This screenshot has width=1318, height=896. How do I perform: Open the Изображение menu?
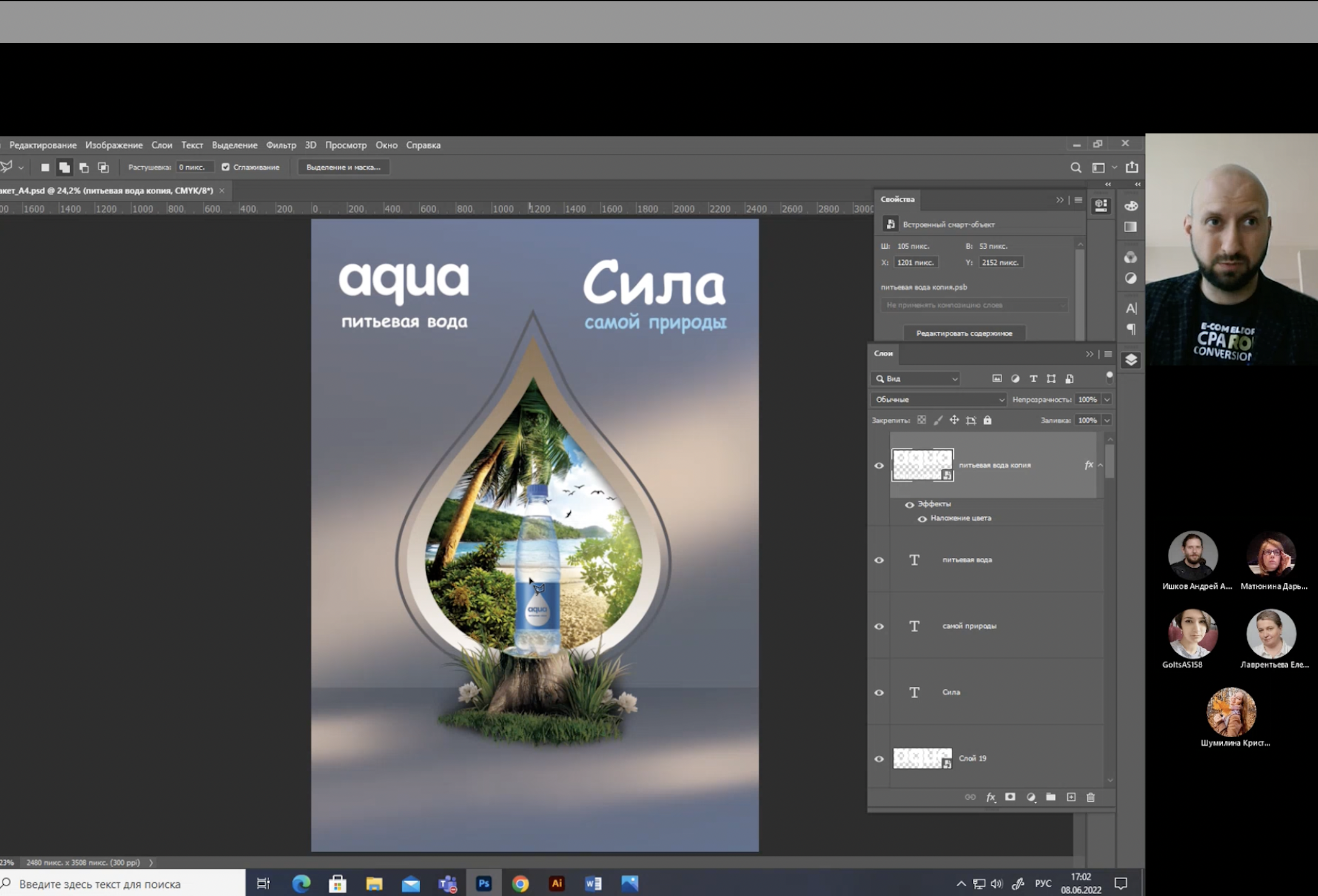[114, 145]
